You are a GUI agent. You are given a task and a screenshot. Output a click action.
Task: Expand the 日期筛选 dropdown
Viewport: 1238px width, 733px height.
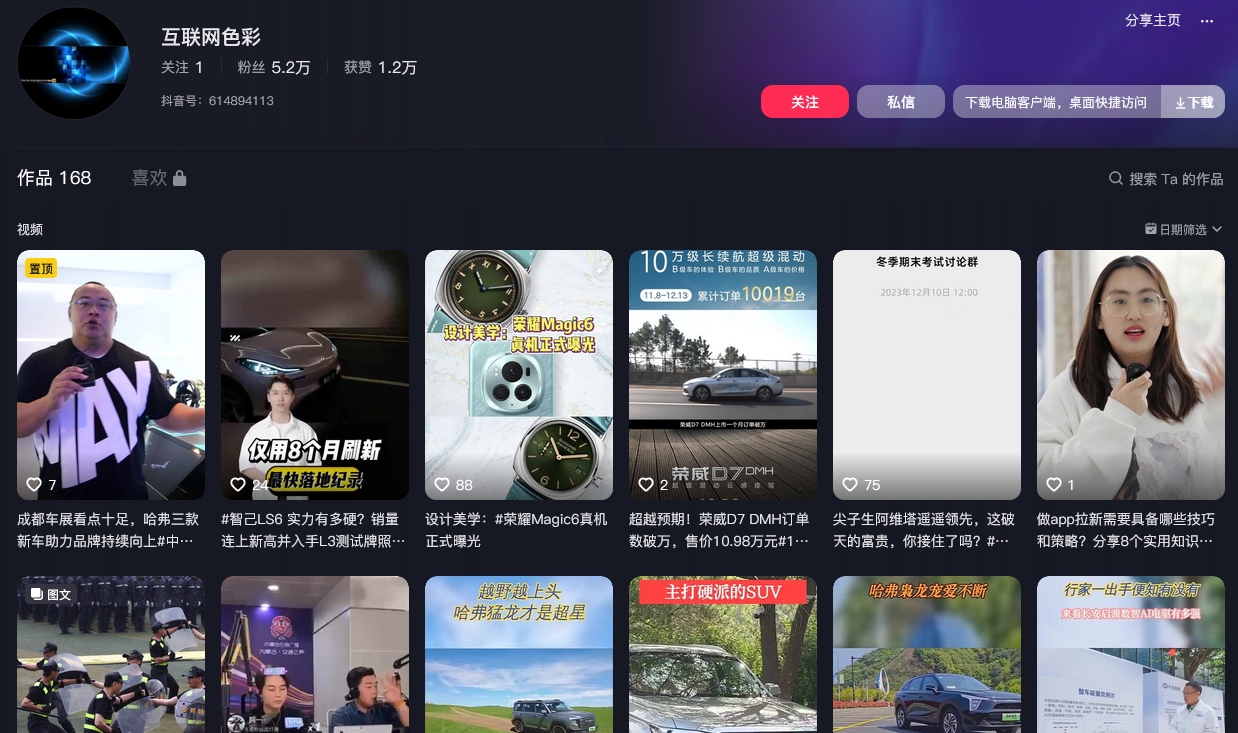(1184, 229)
